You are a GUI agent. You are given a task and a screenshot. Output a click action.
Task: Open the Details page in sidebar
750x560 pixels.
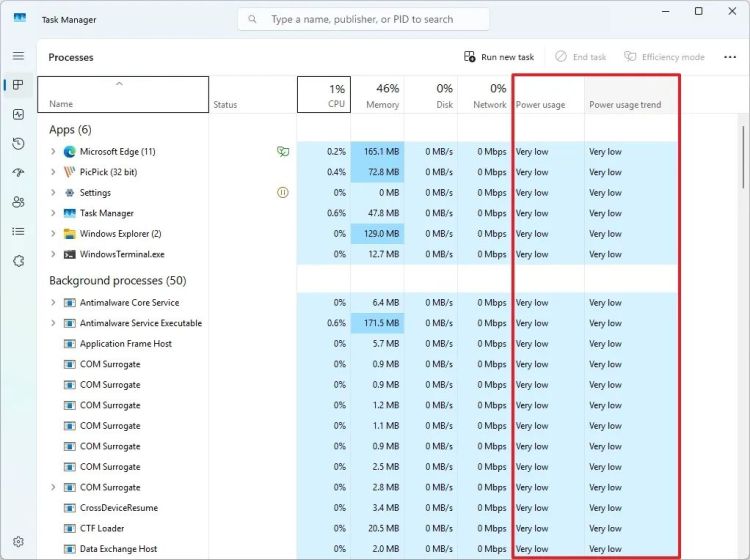click(18, 231)
